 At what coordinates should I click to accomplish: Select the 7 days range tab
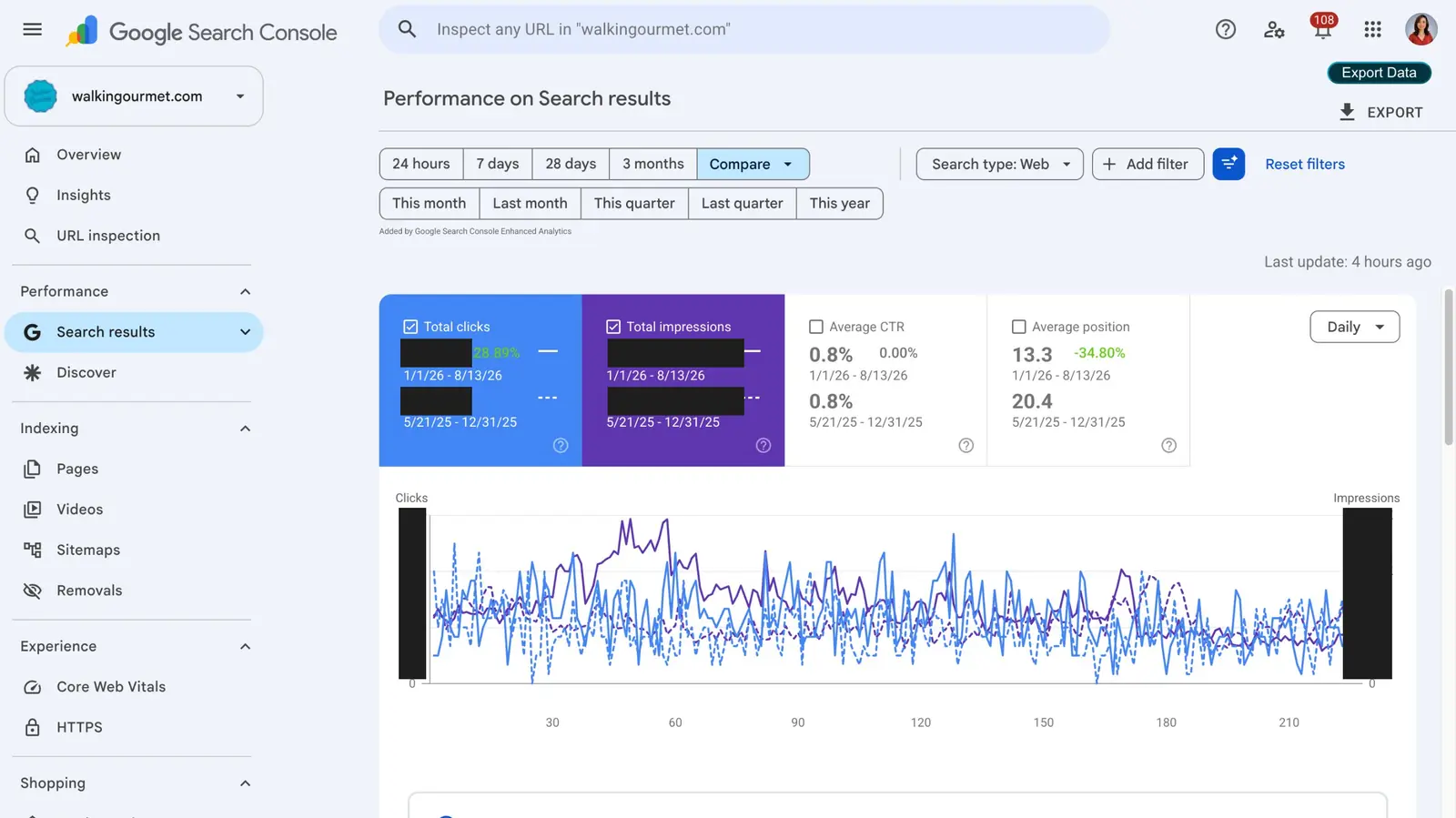tap(498, 164)
